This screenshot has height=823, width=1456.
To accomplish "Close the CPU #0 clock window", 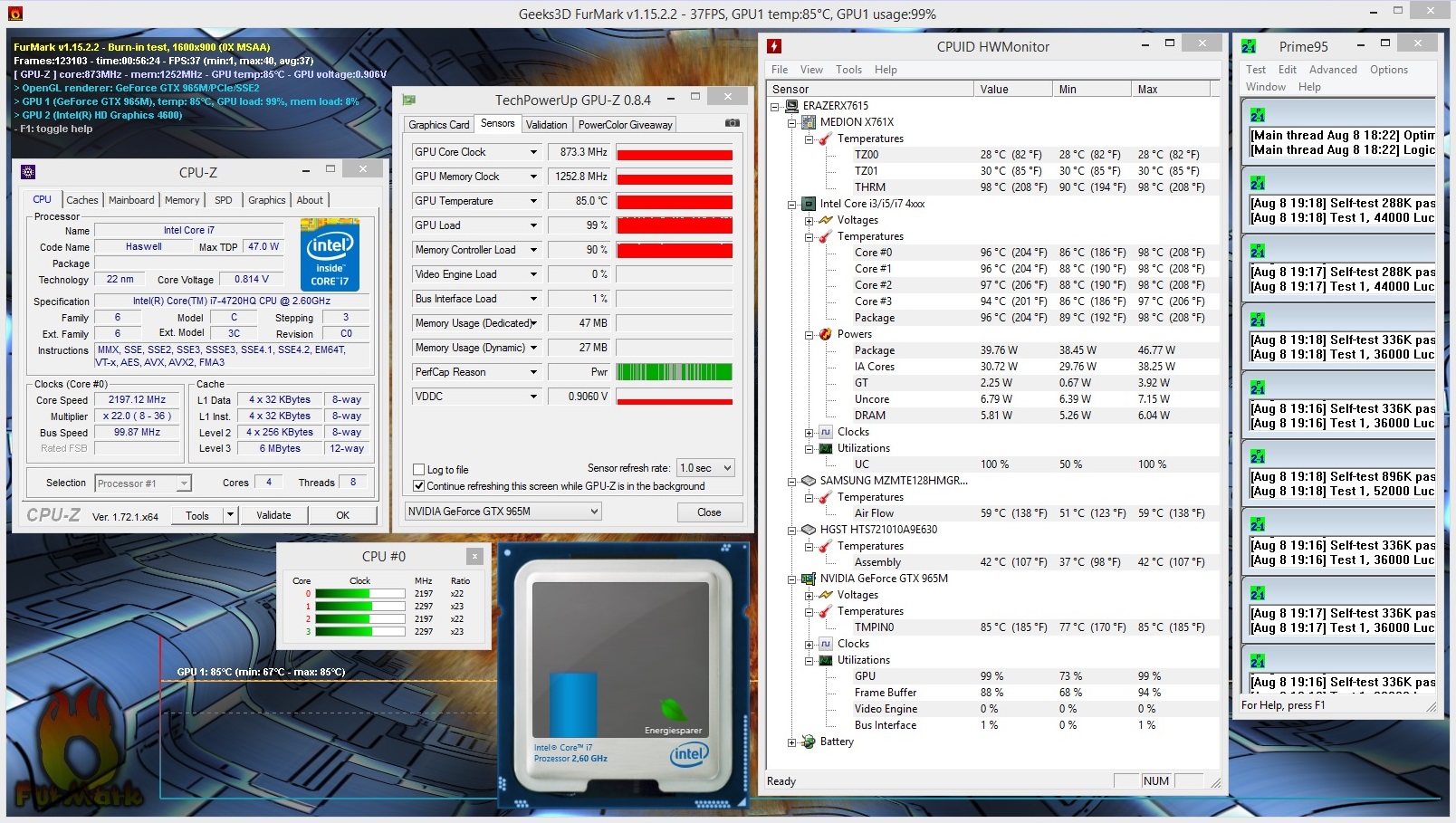I will (x=474, y=556).
